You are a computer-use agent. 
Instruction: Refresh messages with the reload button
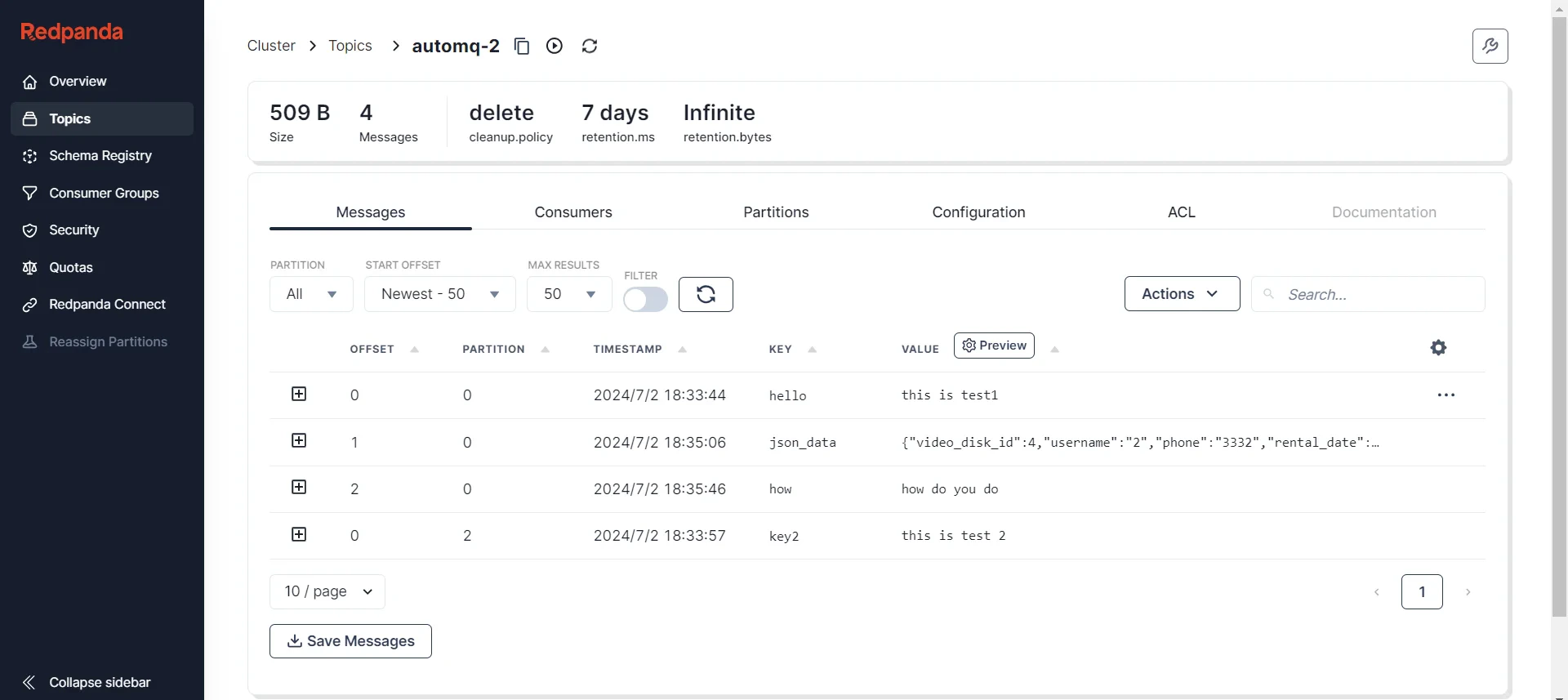tap(706, 294)
